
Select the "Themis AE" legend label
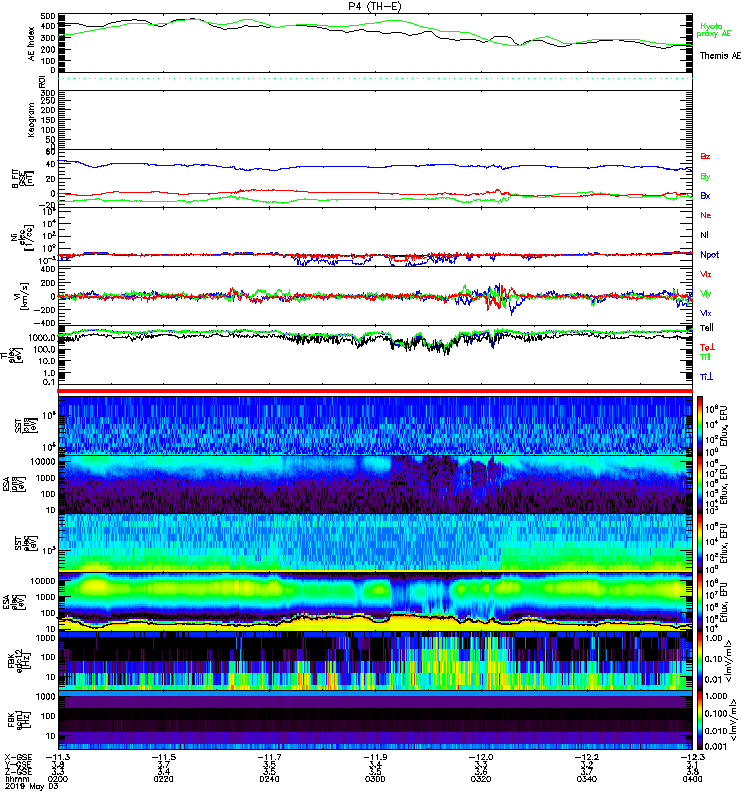(720, 56)
